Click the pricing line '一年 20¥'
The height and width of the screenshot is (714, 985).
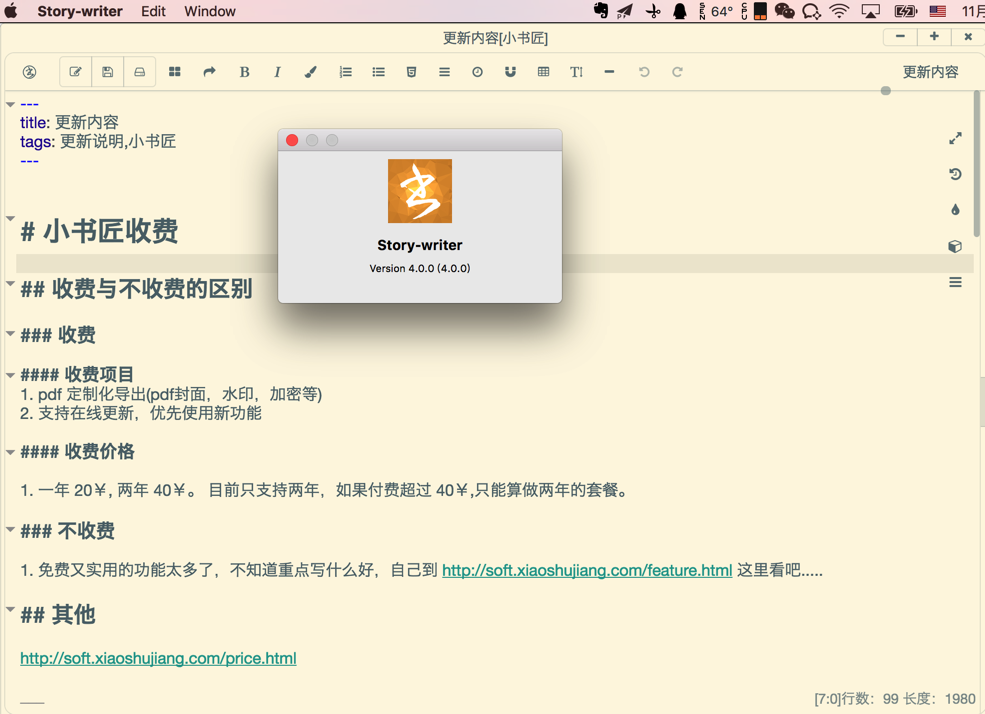click(x=324, y=490)
